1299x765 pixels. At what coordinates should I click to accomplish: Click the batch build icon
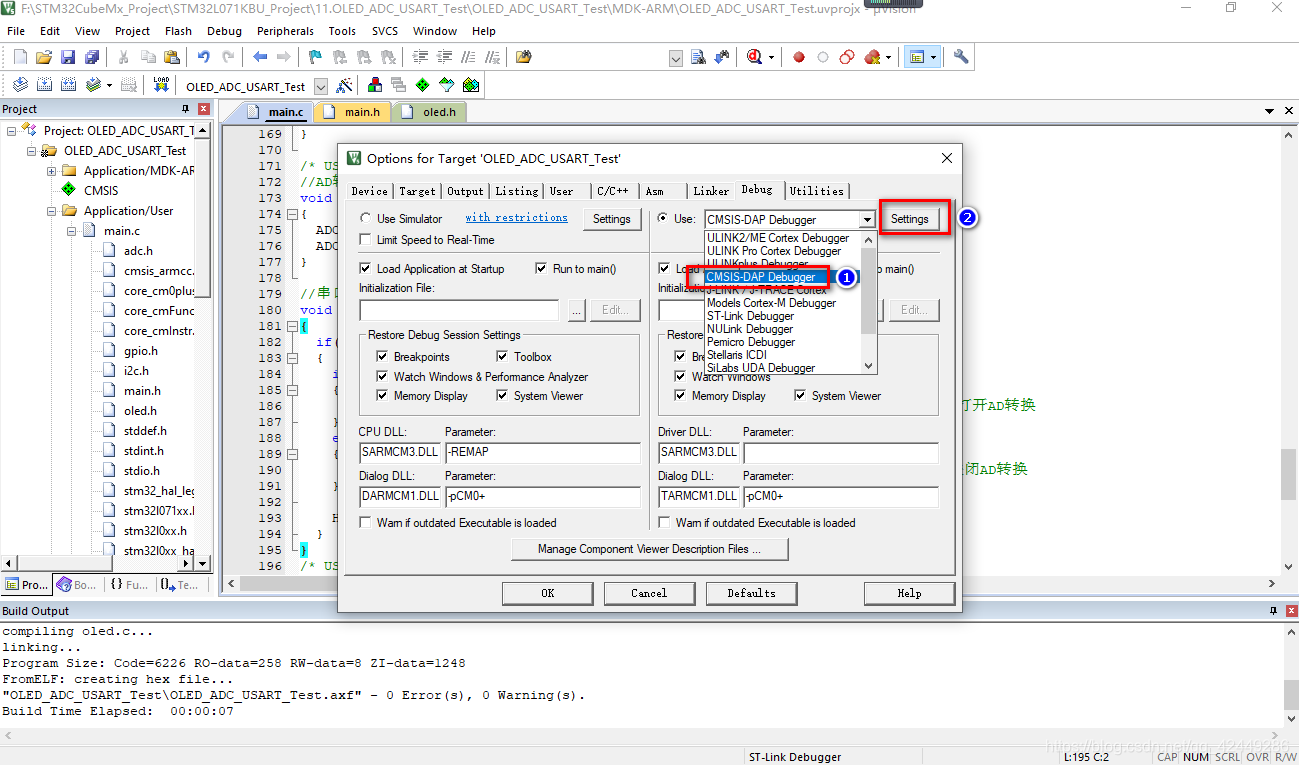tap(93, 85)
